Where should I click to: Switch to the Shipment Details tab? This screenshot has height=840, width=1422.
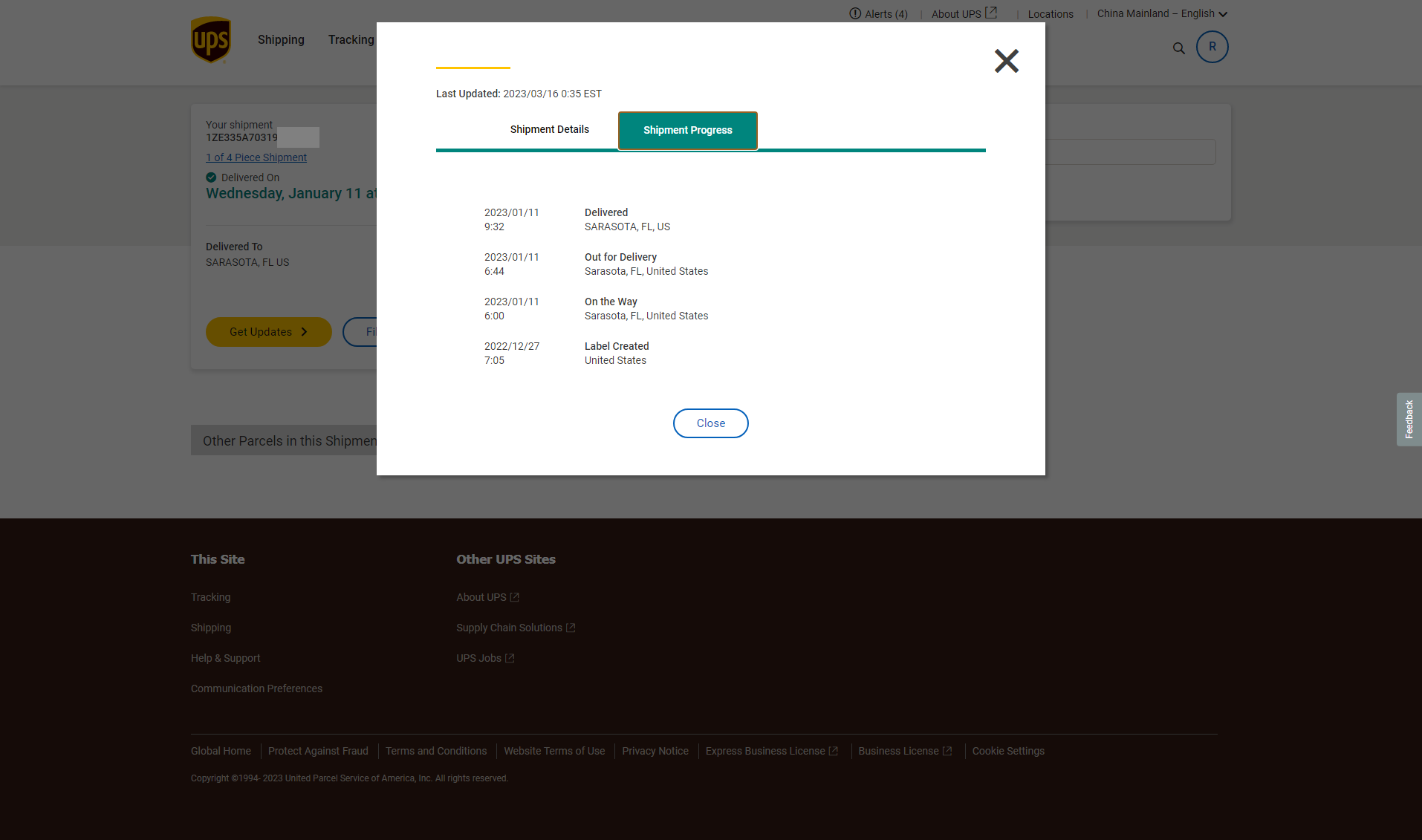549,130
